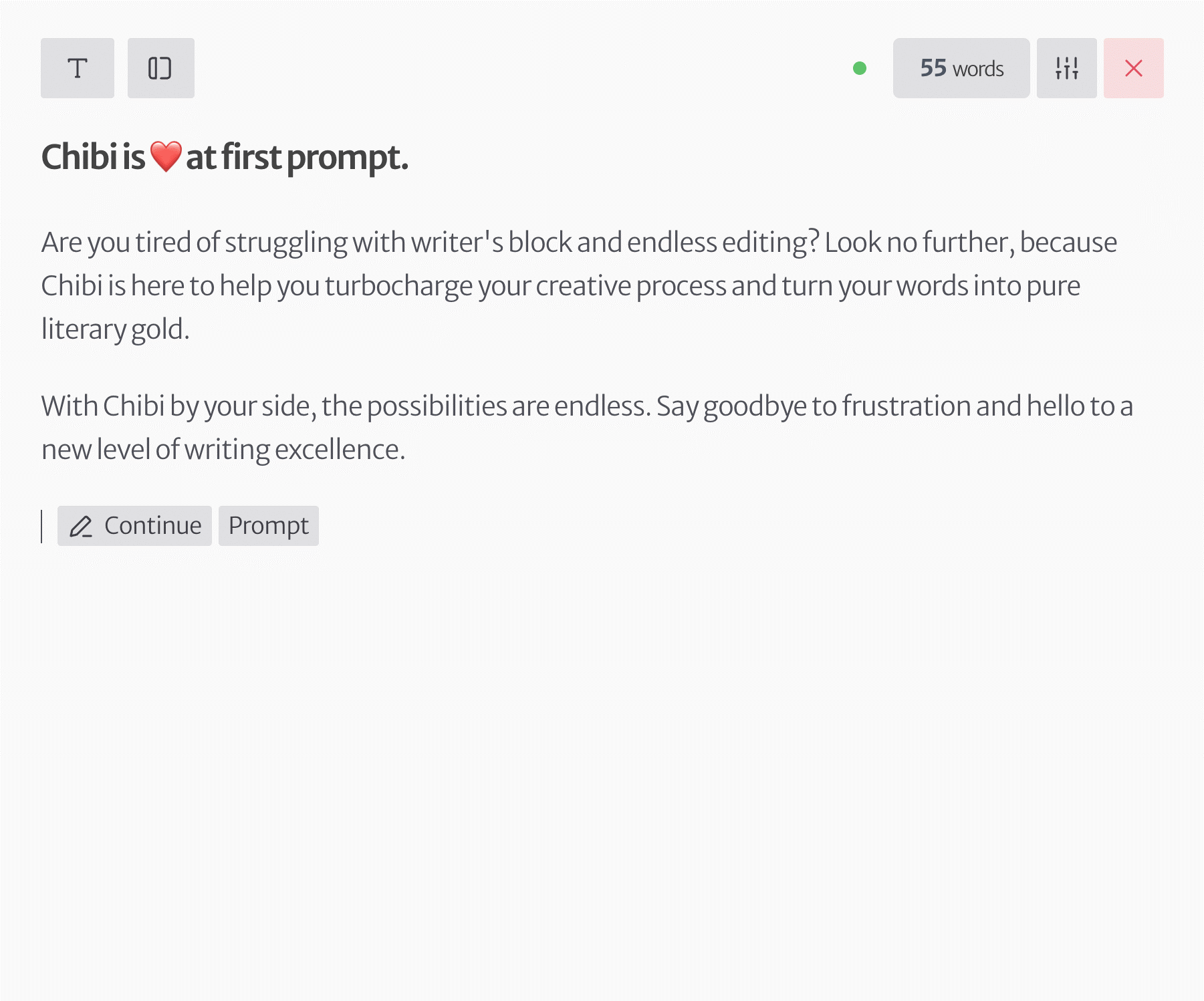Click the pencil icon beside Continue

(x=81, y=527)
